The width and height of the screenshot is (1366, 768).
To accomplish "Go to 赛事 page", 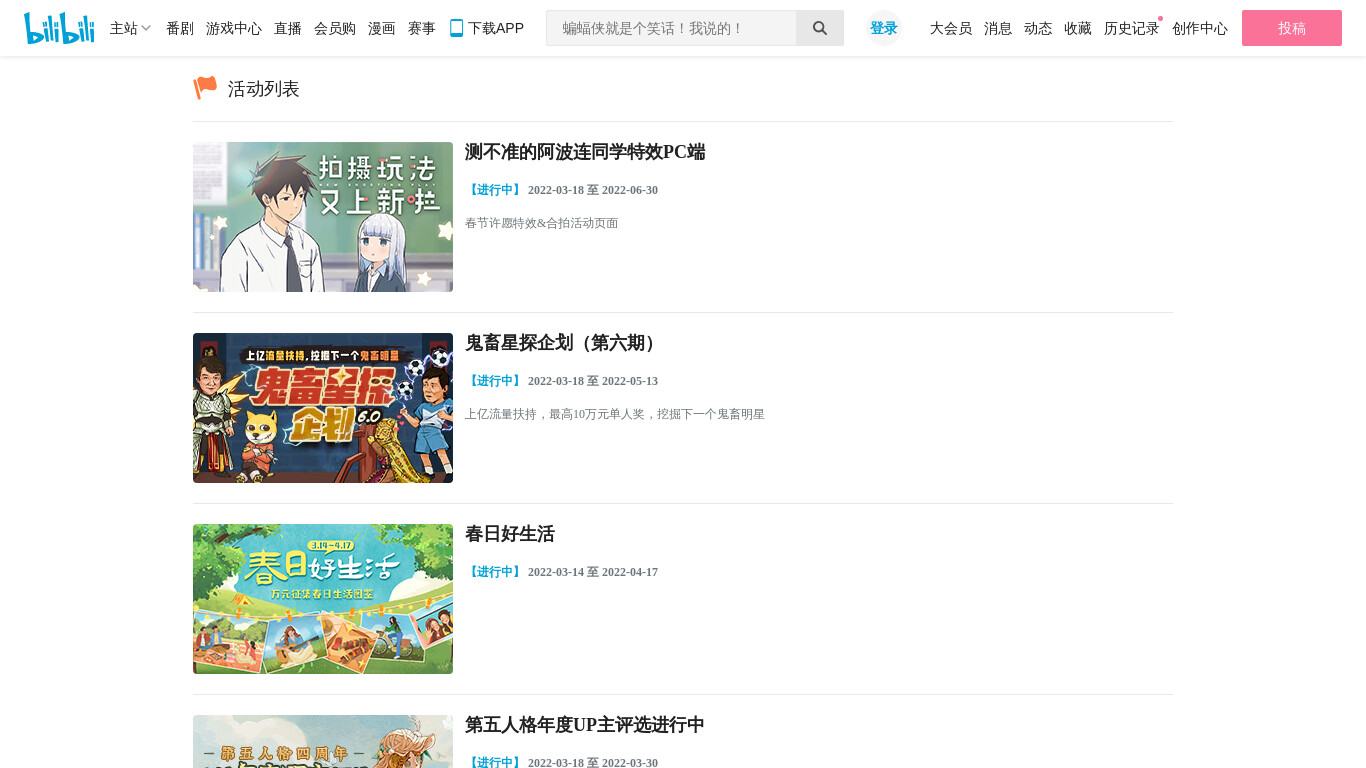I will pyautogui.click(x=422, y=28).
